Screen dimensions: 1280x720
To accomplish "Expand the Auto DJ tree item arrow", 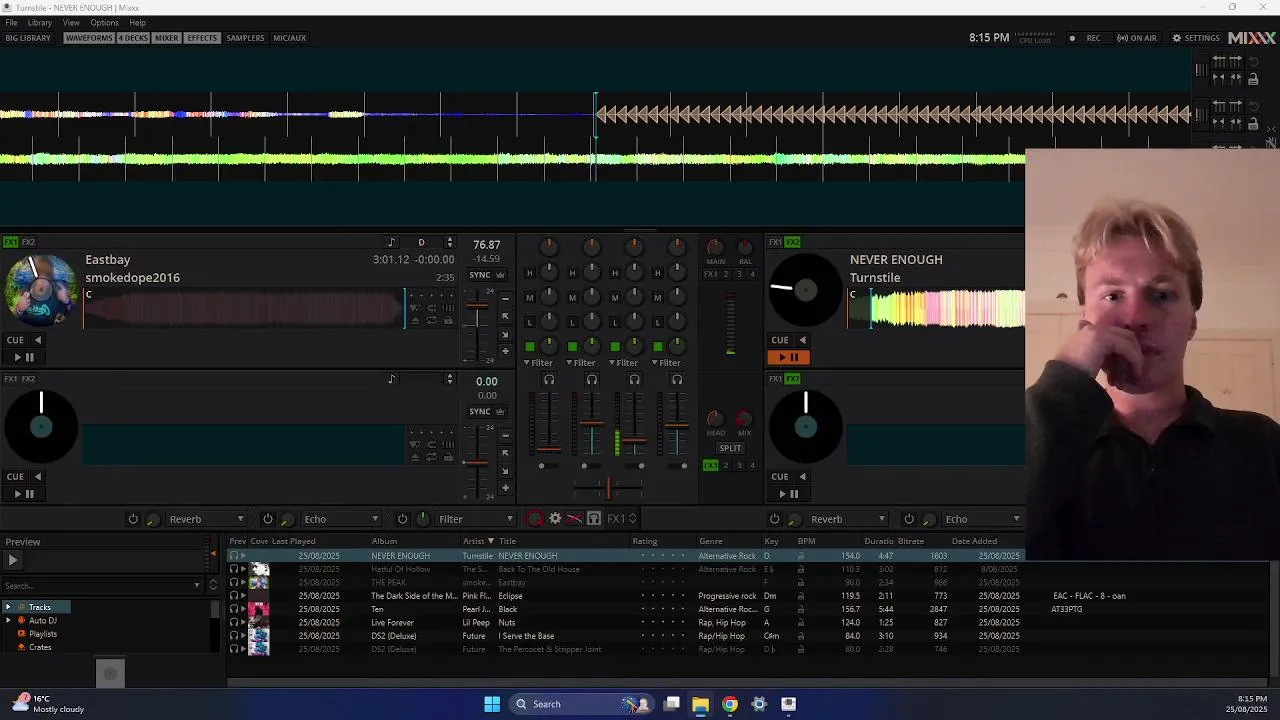I will (8, 620).
